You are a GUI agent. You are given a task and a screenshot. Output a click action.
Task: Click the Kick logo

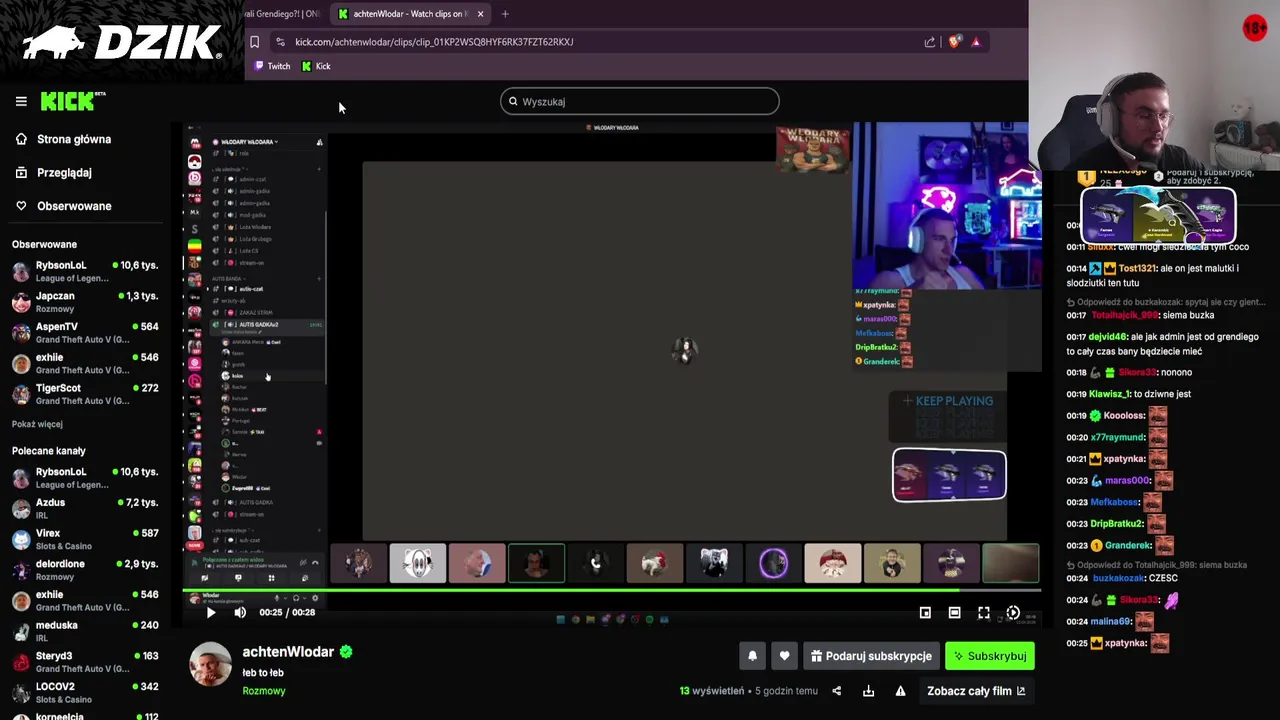(x=73, y=101)
